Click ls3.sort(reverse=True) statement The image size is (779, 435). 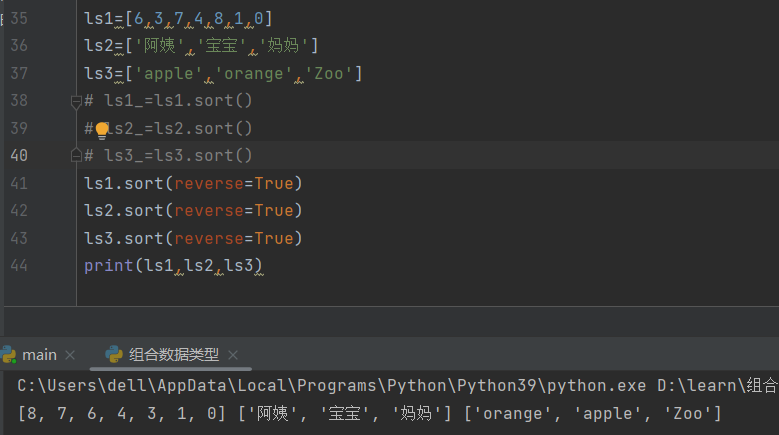pyautogui.click(x=193, y=238)
